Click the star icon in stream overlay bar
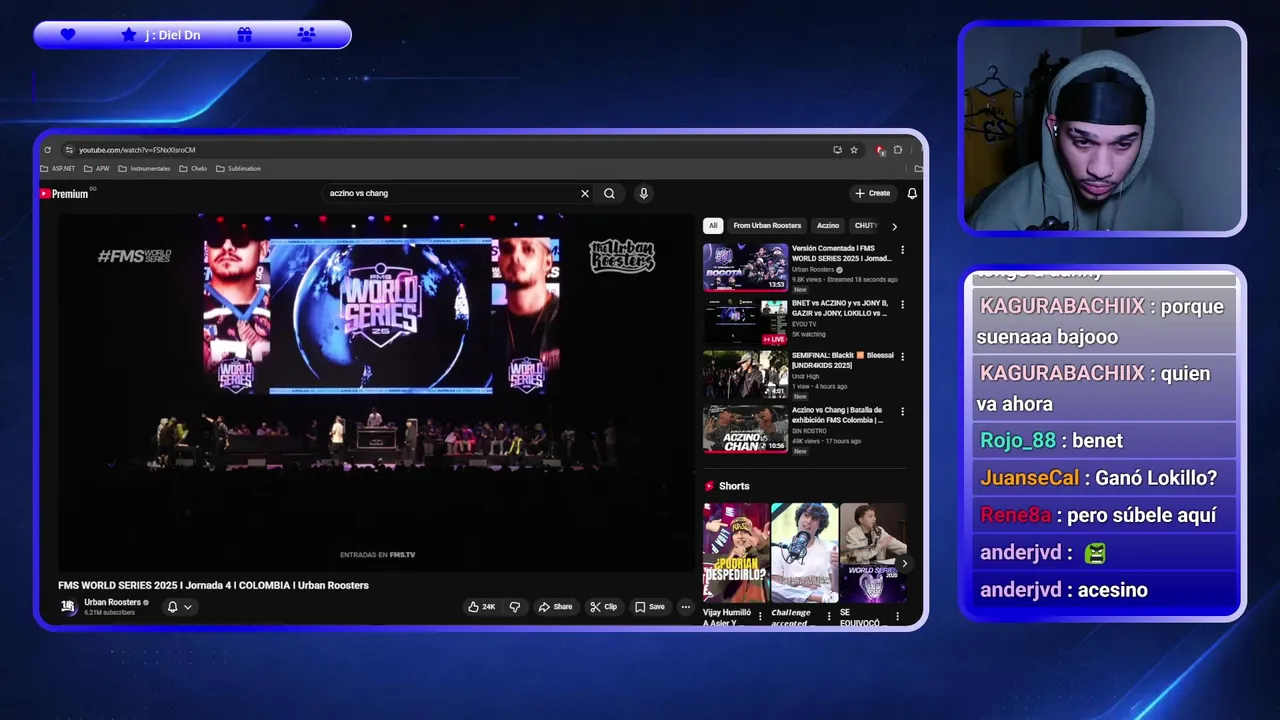Image resolution: width=1280 pixels, height=720 pixels. click(x=129, y=35)
